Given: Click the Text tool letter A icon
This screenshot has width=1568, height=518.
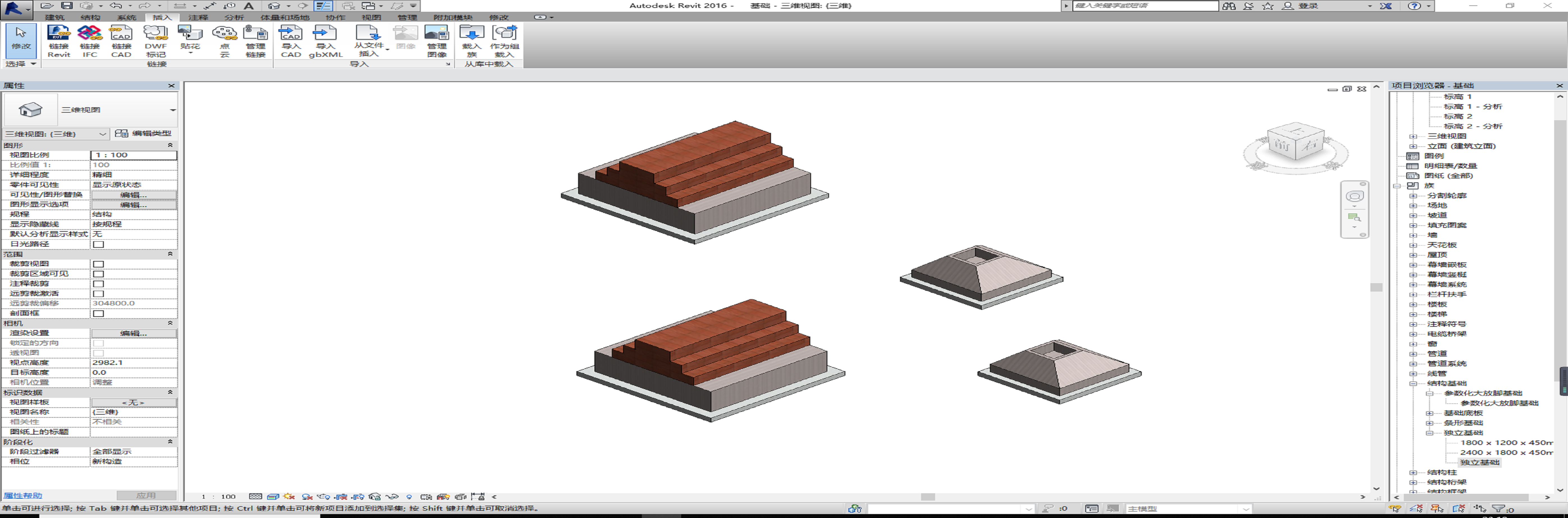Looking at the screenshot, I should tap(248, 6).
